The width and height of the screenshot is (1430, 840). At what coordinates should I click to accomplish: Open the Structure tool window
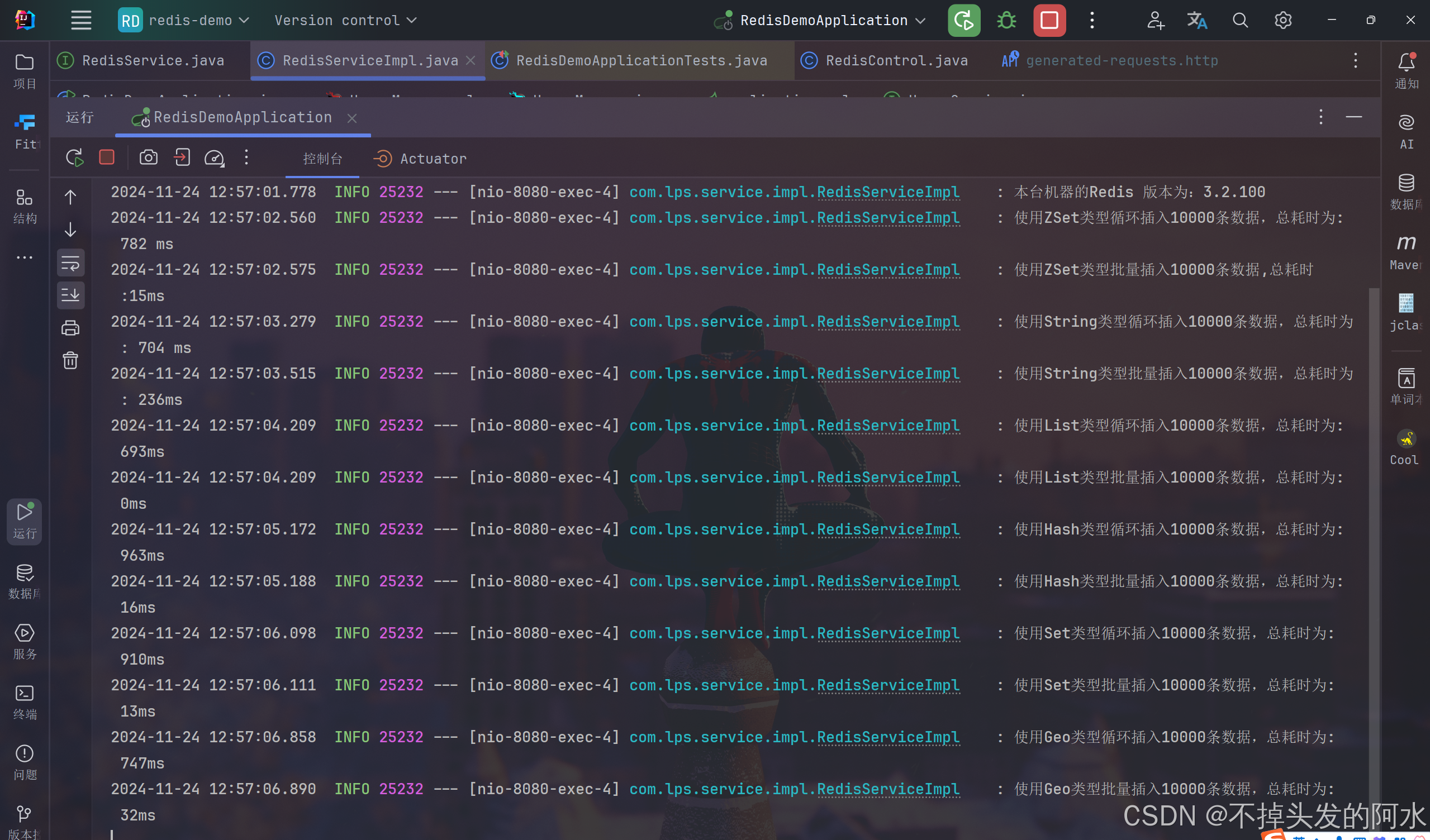tap(25, 207)
